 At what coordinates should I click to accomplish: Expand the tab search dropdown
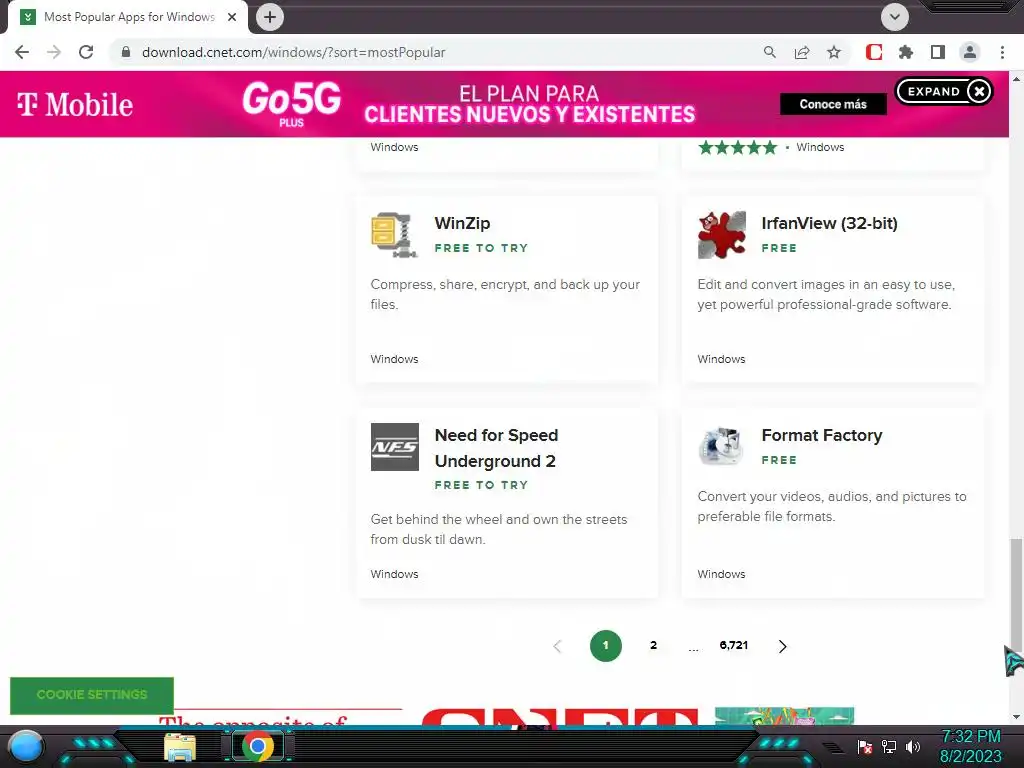point(895,17)
